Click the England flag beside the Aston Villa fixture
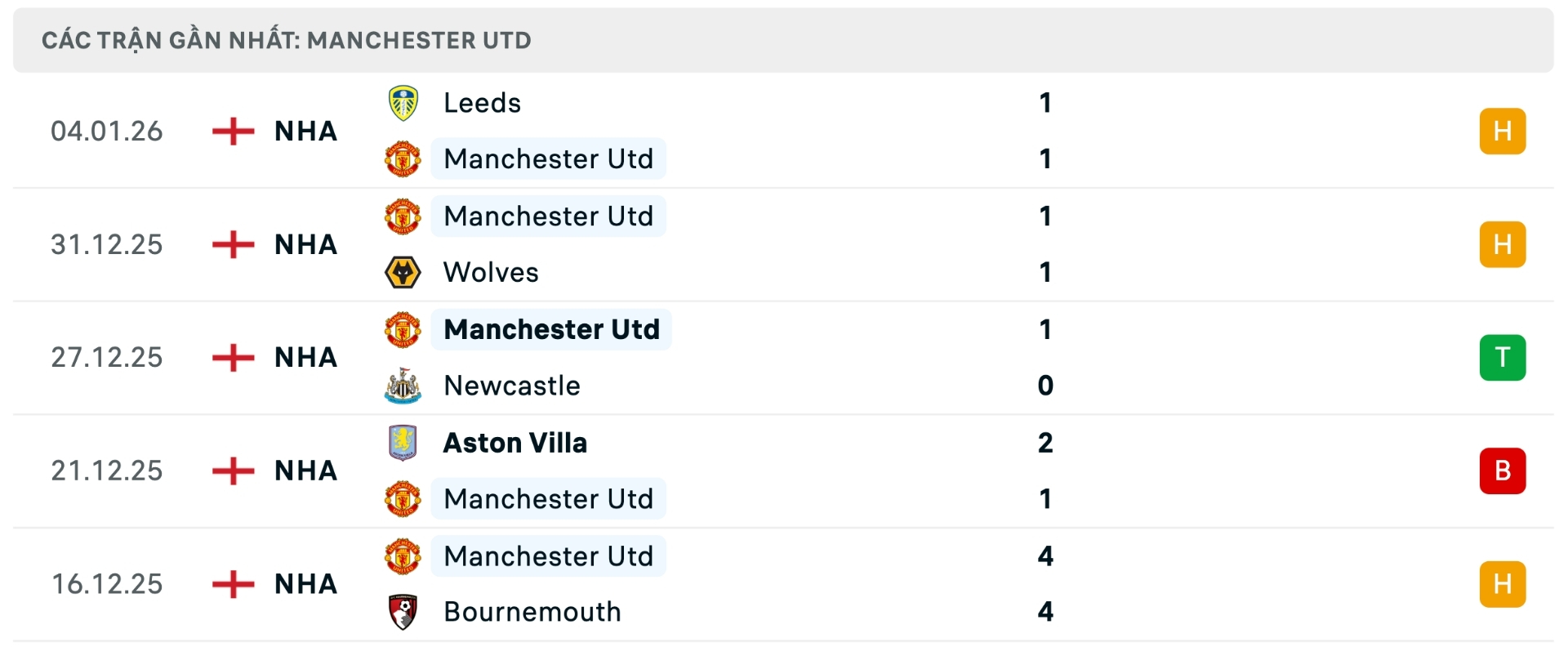This screenshot has width=1568, height=647. pos(234,471)
